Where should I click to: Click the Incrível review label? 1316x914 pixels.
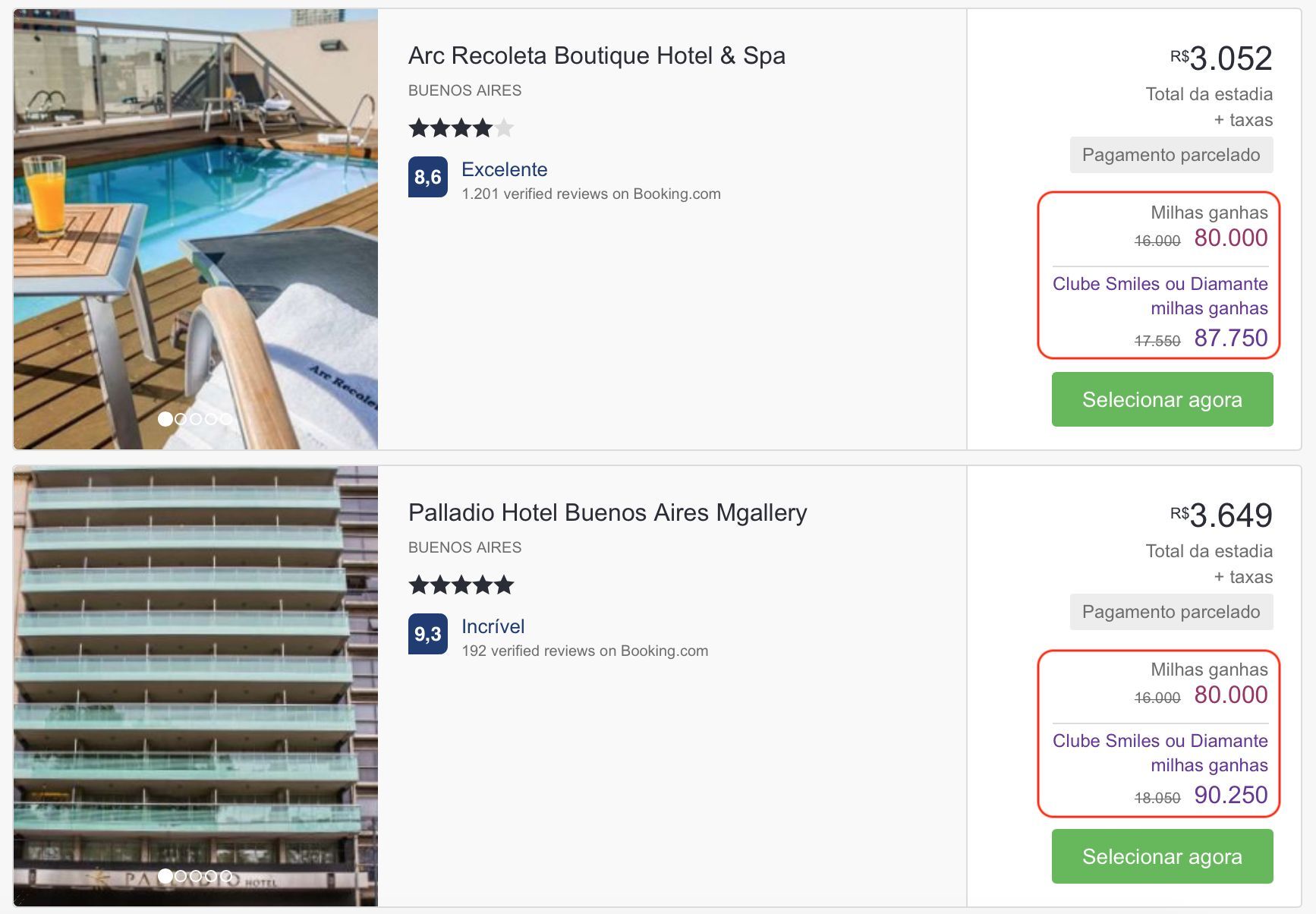493,626
